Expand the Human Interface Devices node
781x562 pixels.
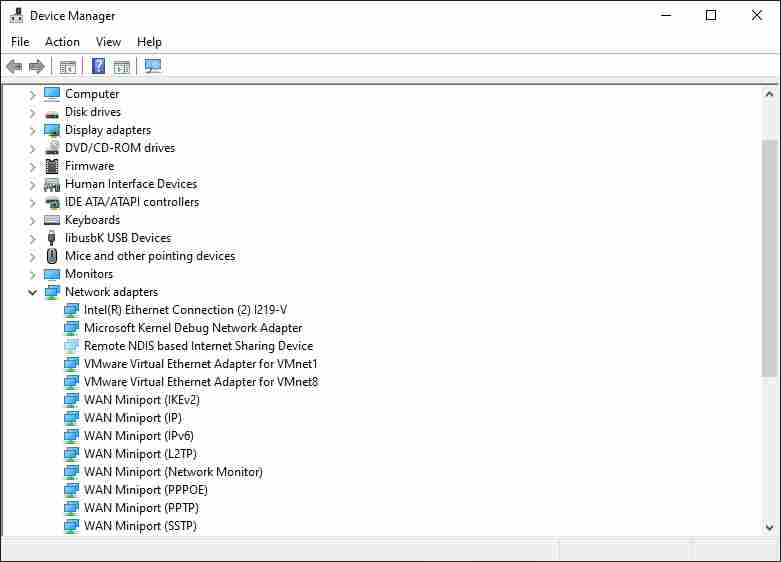[x=32, y=184]
